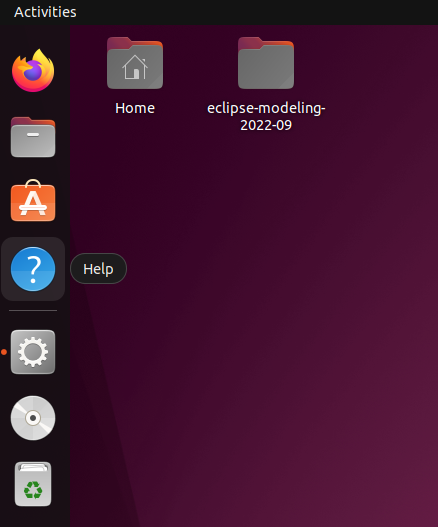
Task: Click the "eclipse-modeling-2022-09" folder name label
Action: [x=266, y=117]
